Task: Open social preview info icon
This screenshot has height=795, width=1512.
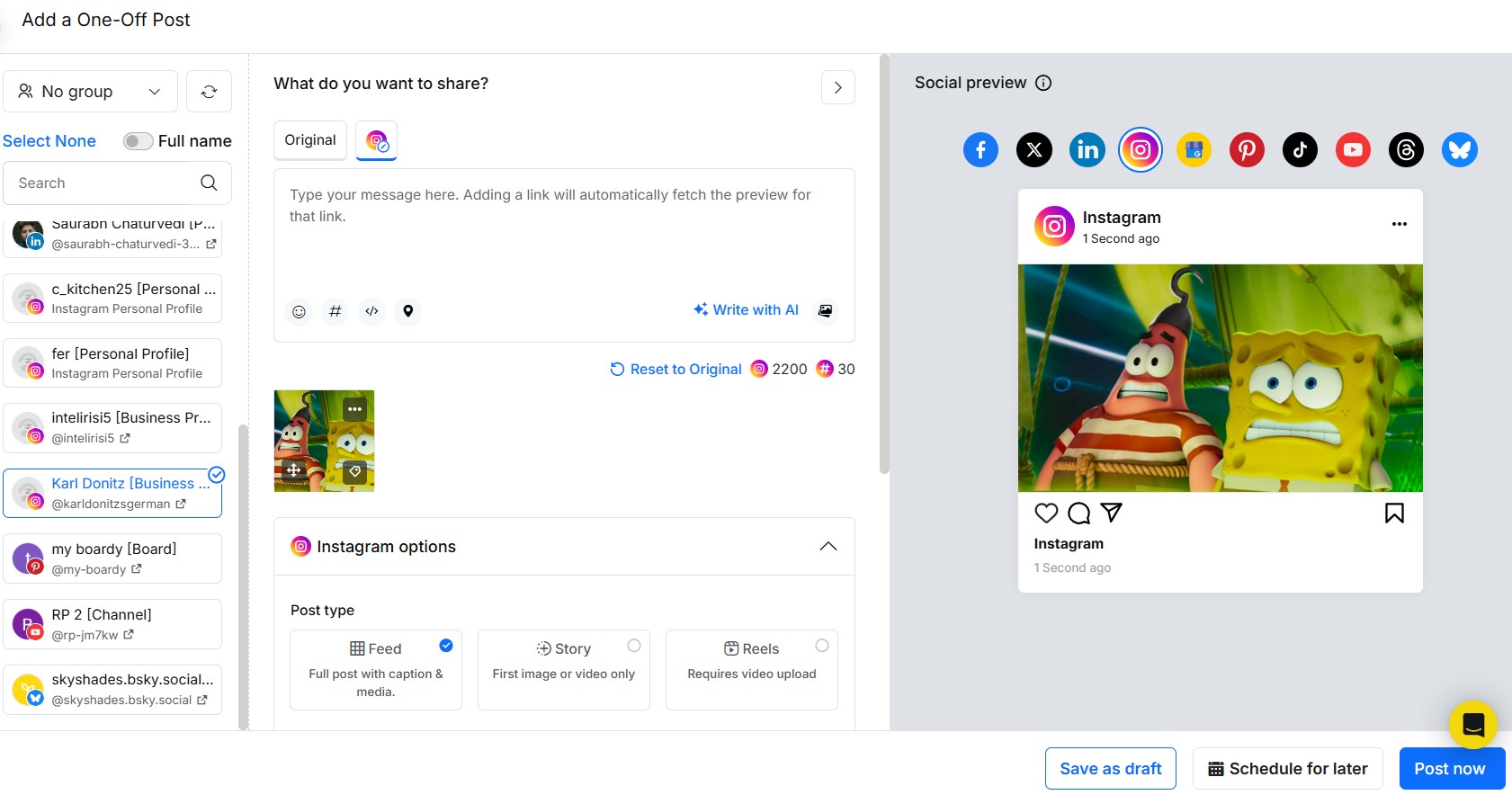Action: (x=1043, y=83)
